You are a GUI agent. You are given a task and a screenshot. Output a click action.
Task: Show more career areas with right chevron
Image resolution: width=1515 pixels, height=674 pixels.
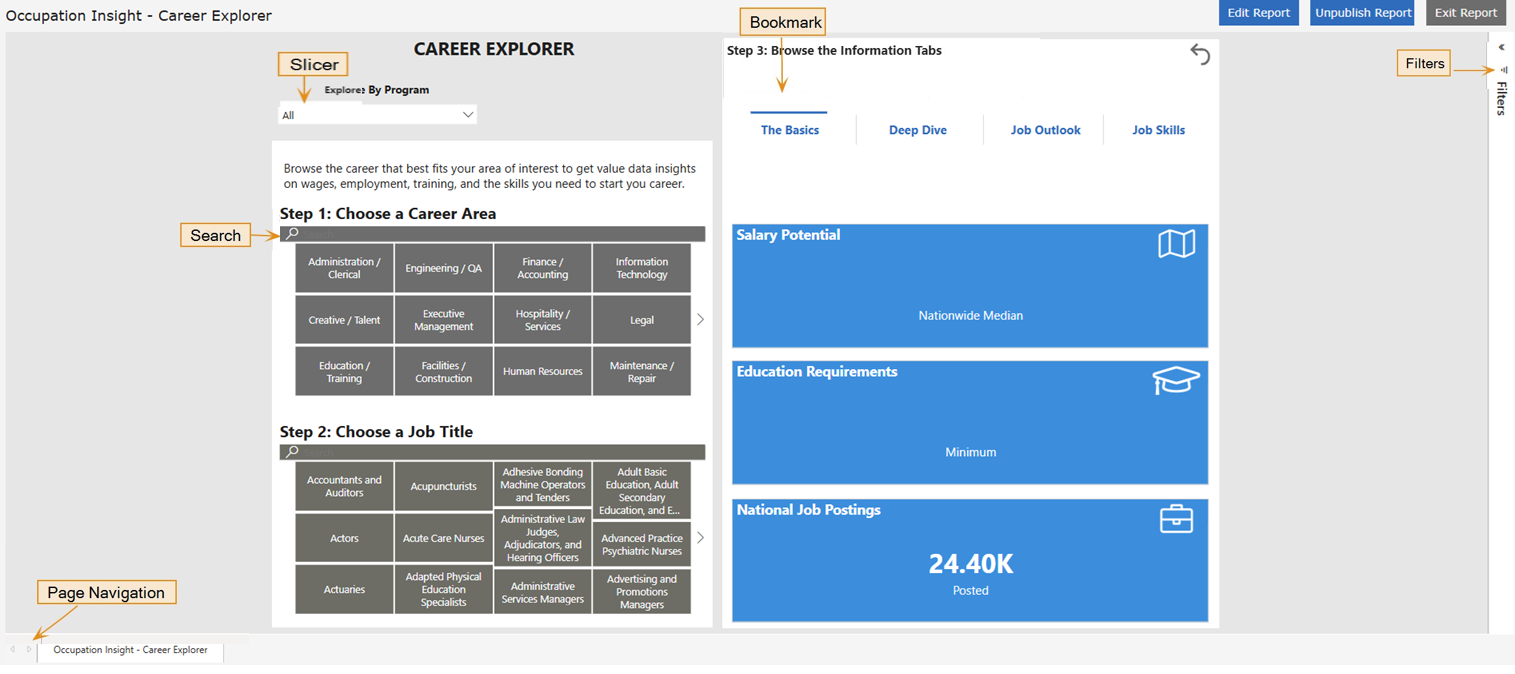click(x=700, y=320)
